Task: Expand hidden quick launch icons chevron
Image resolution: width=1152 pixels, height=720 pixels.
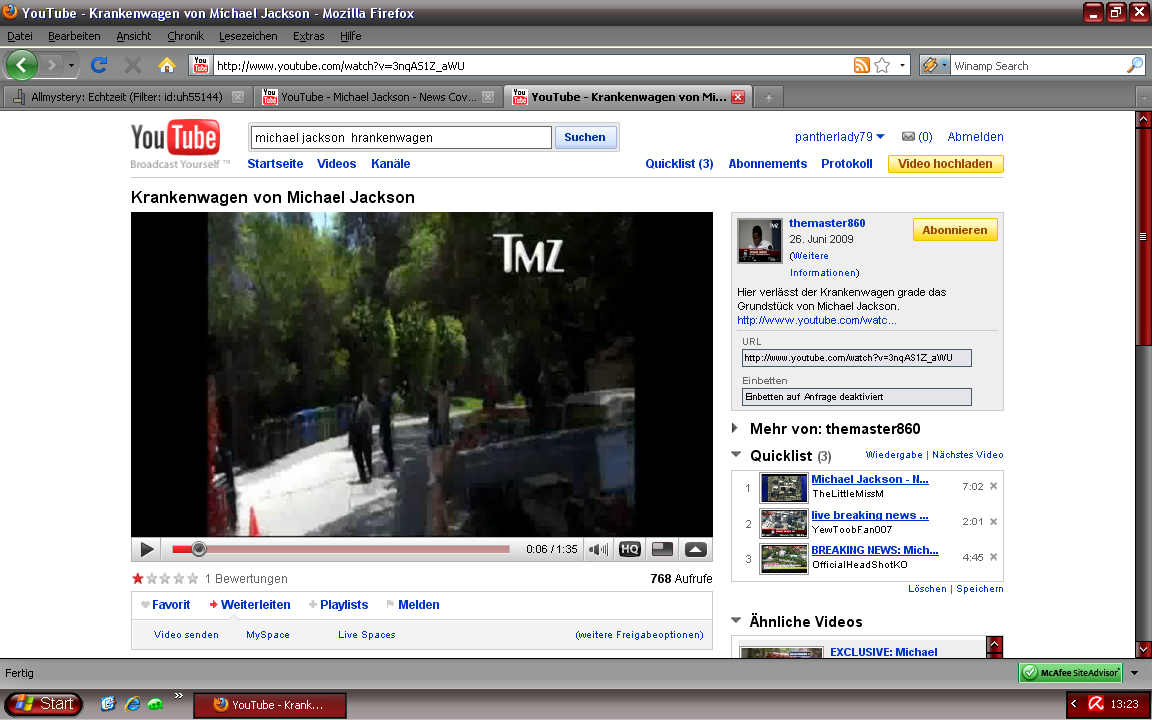Action: pyautogui.click(x=179, y=695)
